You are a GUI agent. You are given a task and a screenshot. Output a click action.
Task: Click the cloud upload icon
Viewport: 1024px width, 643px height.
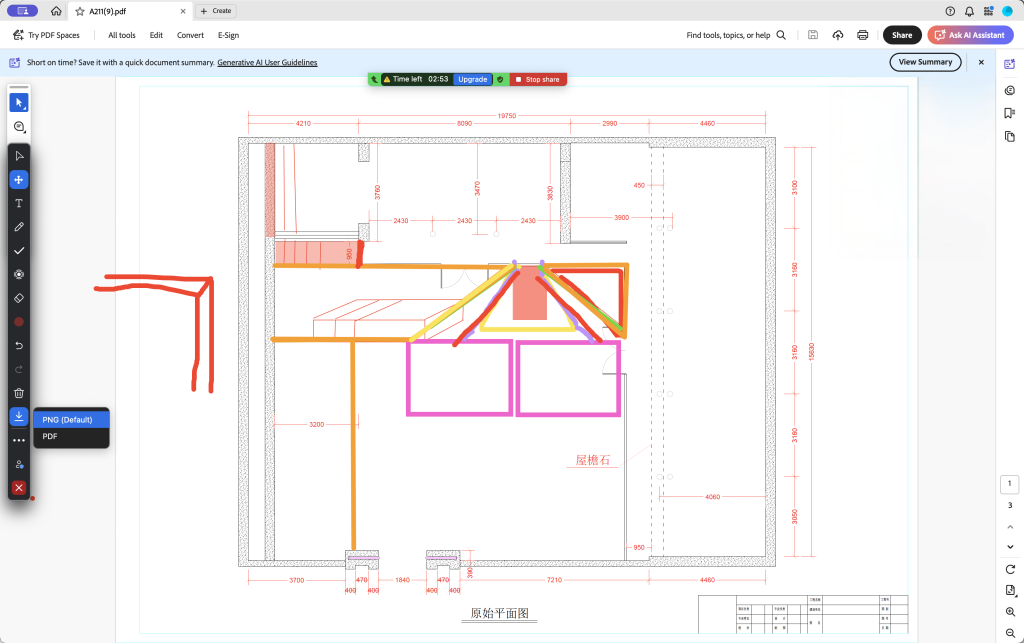(x=837, y=35)
